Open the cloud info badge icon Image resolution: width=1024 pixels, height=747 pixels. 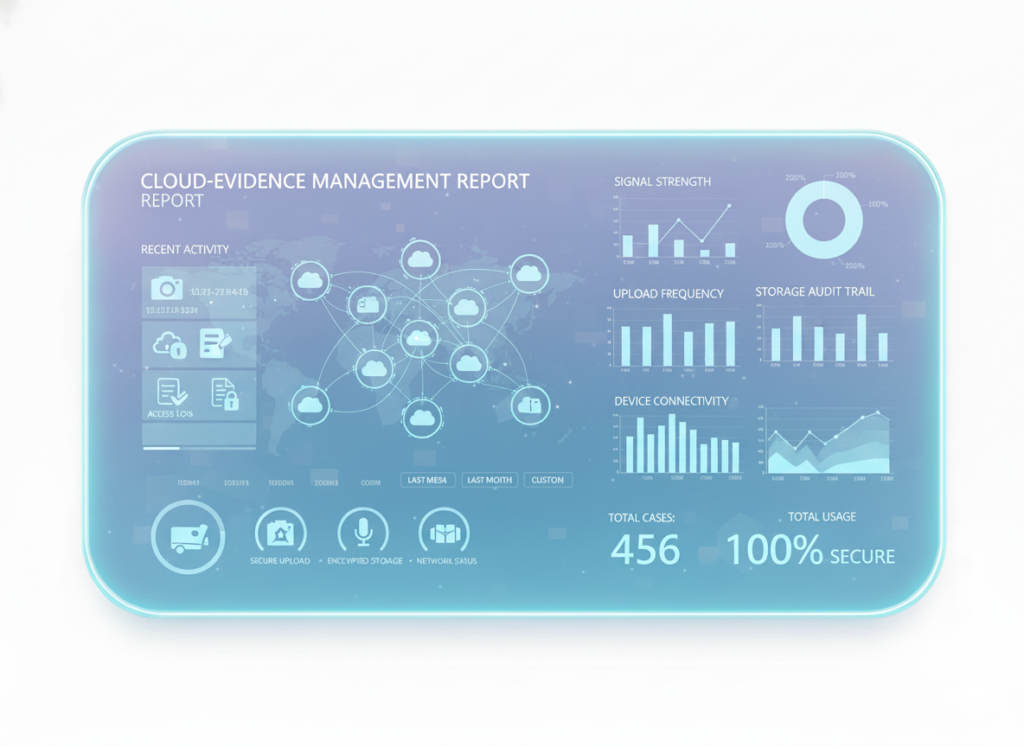(x=168, y=345)
